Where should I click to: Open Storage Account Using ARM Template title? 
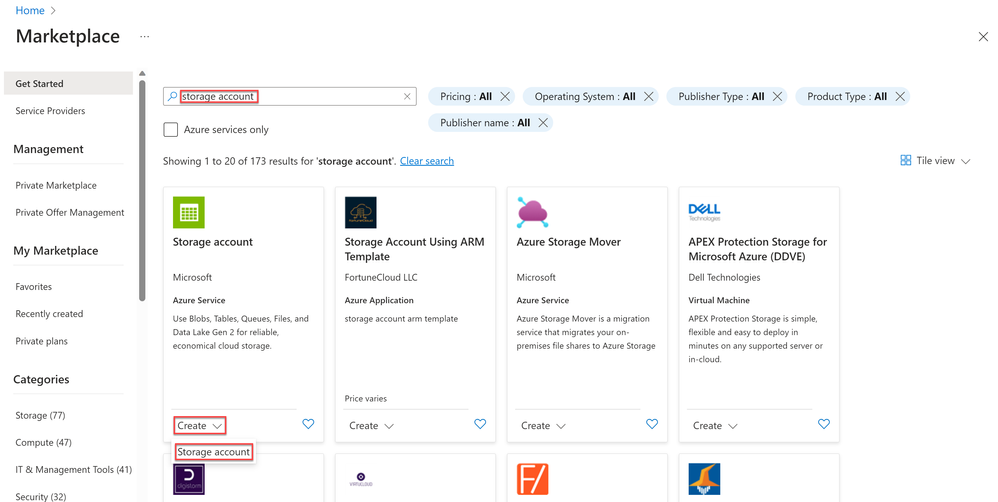414,249
